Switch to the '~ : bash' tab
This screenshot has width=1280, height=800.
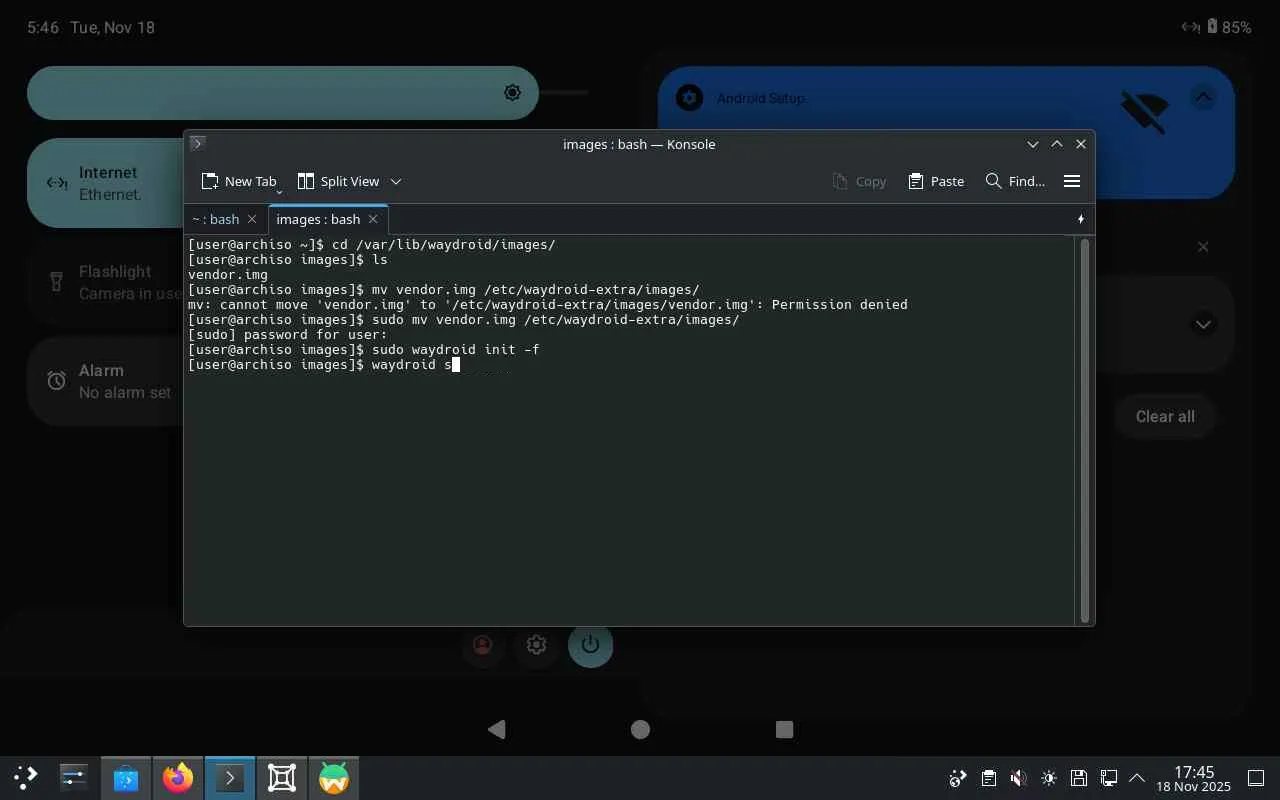coord(216,219)
